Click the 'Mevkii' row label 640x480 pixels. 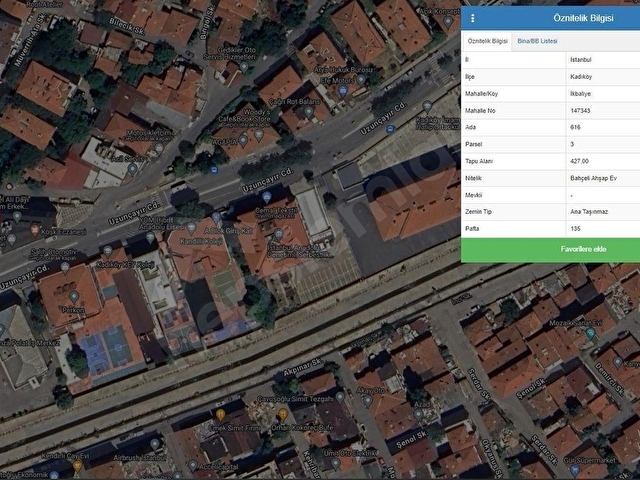point(473,195)
